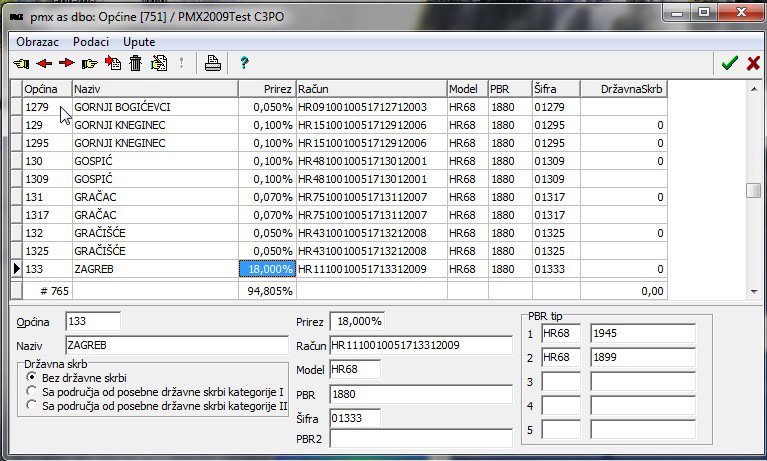767x461 pixels.
Task: Click the empty PBR2 field
Action: click(421, 438)
